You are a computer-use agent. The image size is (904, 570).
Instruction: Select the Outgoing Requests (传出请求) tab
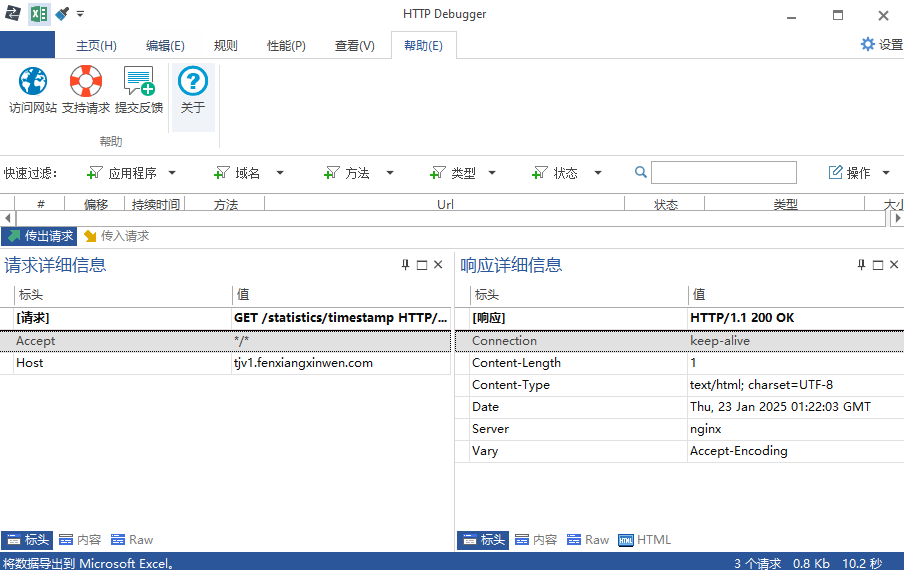pyautogui.click(x=39, y=236)
